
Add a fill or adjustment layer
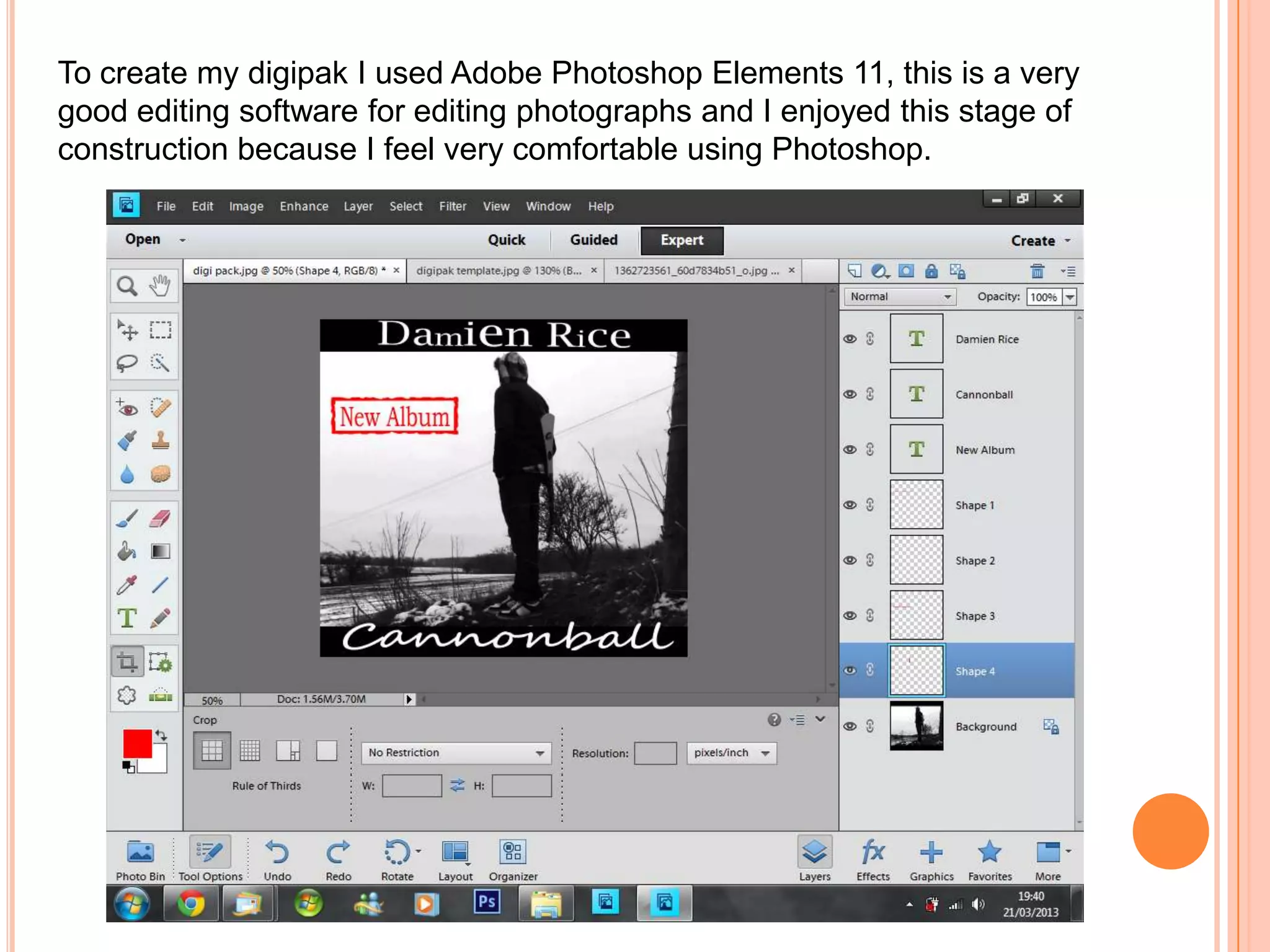click(881, 271)
